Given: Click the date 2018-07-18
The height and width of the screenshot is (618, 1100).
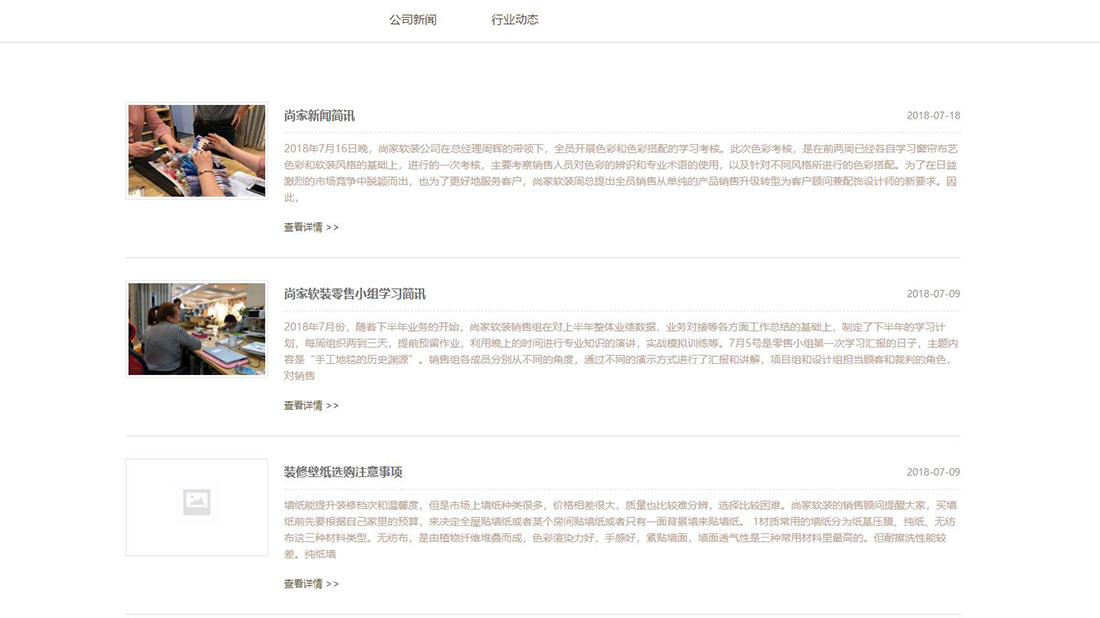Looking at the screenshot, I should click(933, 115).
